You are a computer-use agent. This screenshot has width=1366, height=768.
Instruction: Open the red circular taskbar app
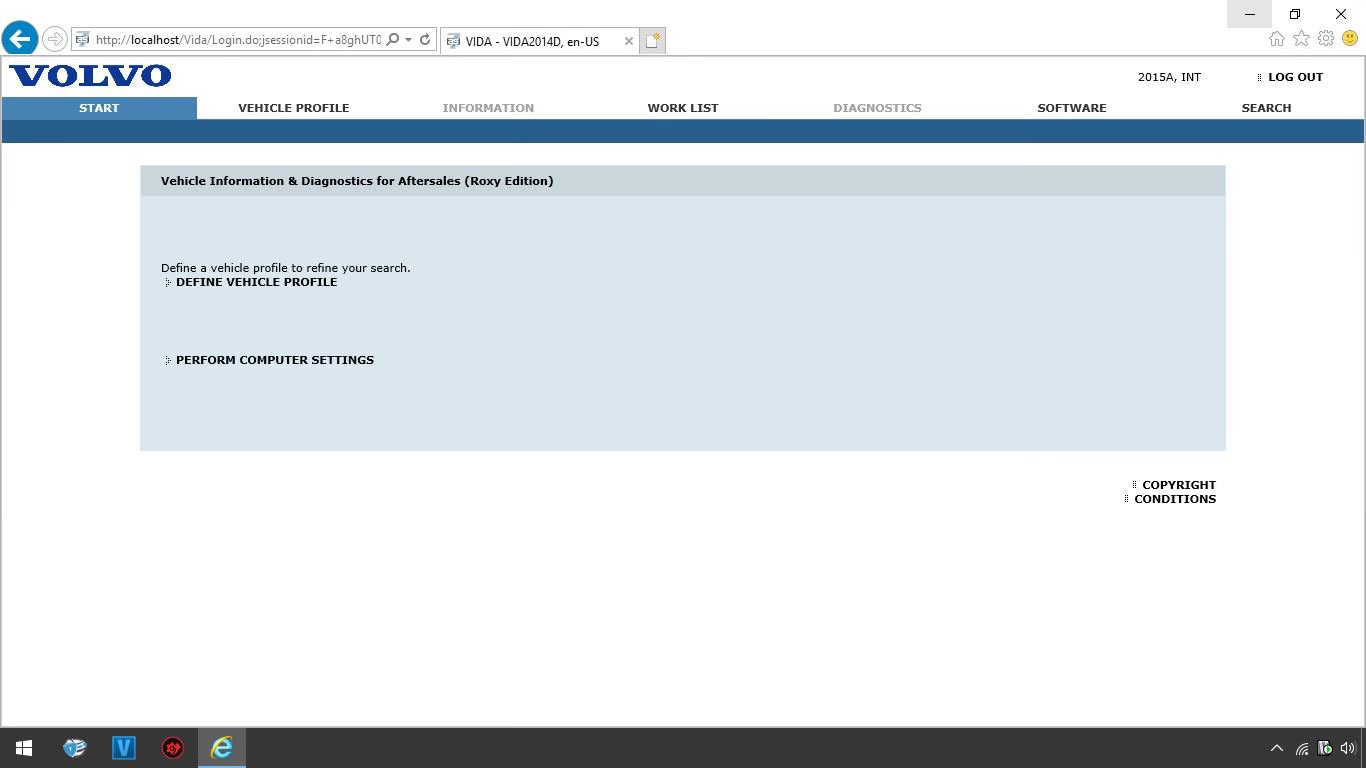point(173,748)
